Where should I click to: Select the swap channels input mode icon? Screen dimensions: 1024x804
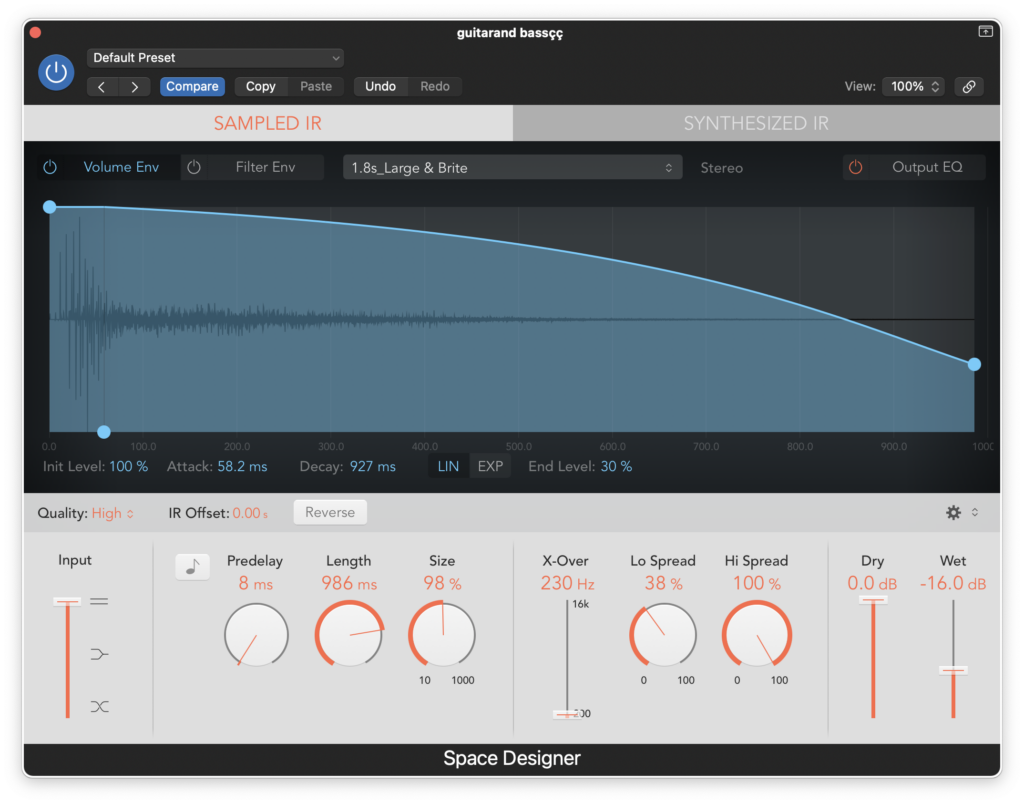[x=99, y=706]
